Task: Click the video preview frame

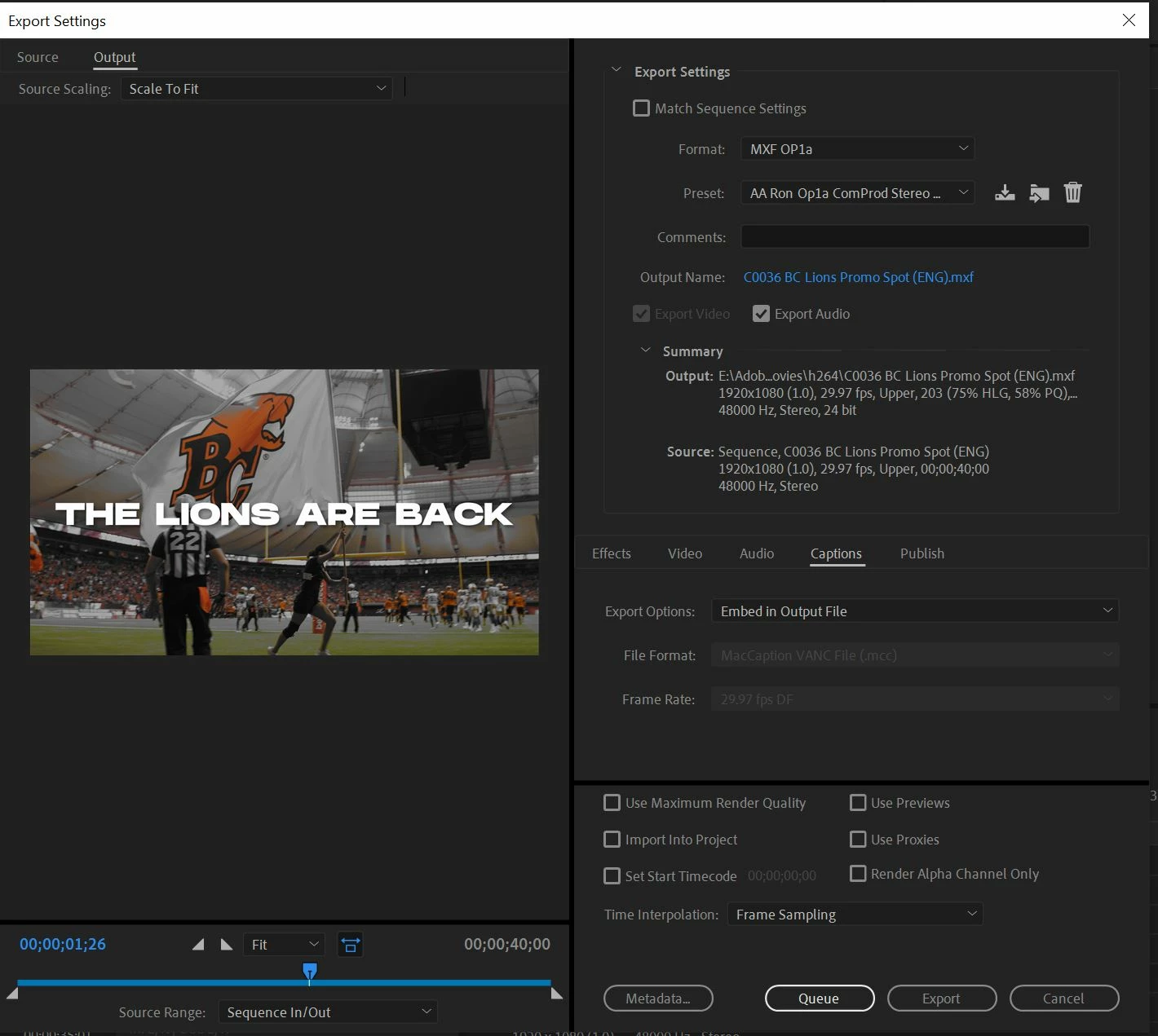Action: [x=285, y=512]
